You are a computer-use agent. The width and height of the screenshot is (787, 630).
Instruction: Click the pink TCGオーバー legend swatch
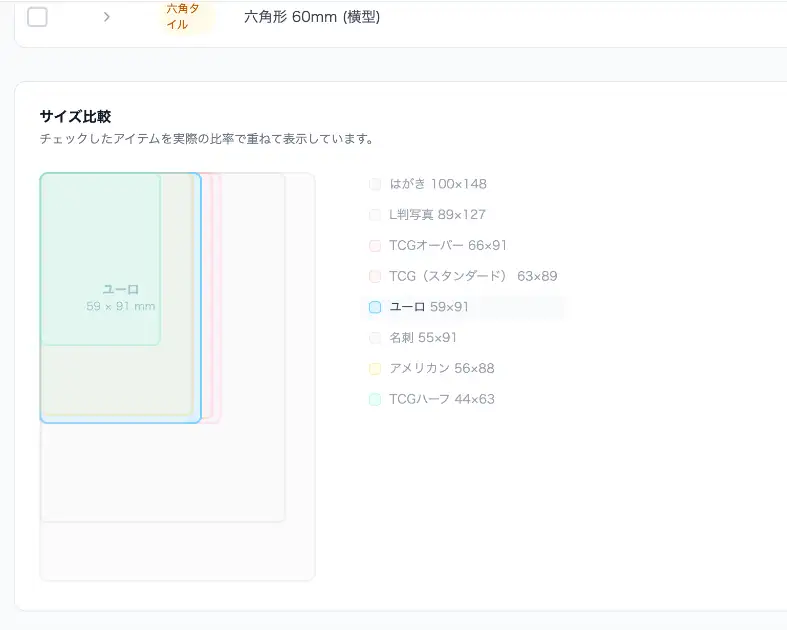375,246
